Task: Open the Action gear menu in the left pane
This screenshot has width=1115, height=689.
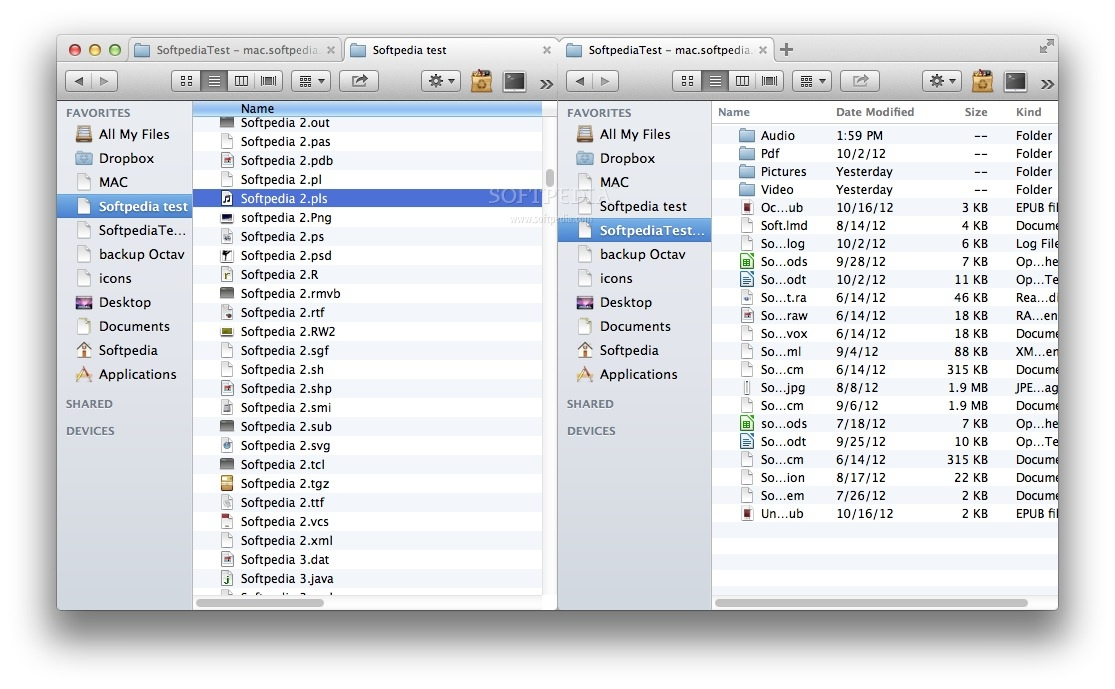Action: (441, 81)
